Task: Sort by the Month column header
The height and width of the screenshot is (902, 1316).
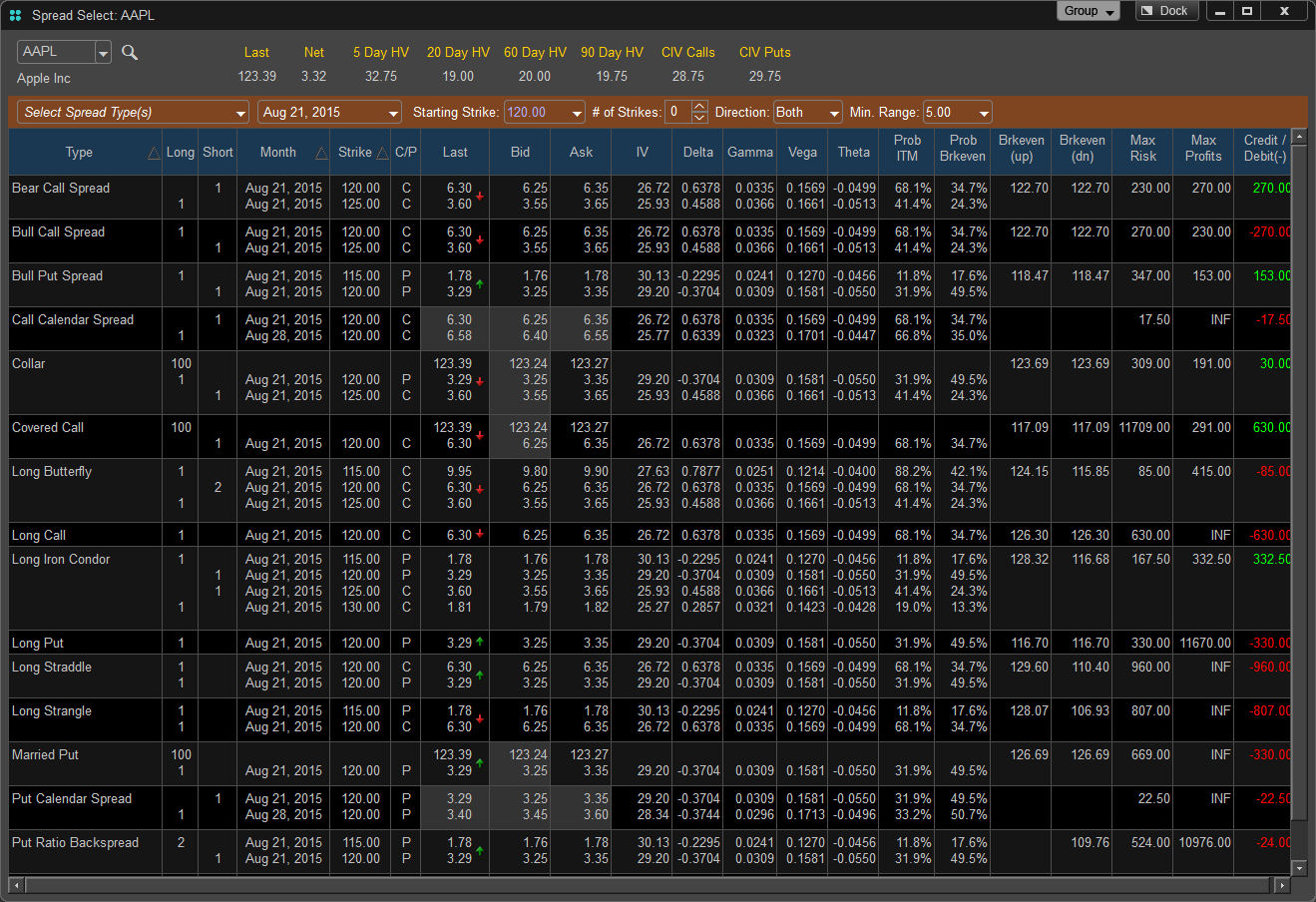Action: [x=283, y=152]
